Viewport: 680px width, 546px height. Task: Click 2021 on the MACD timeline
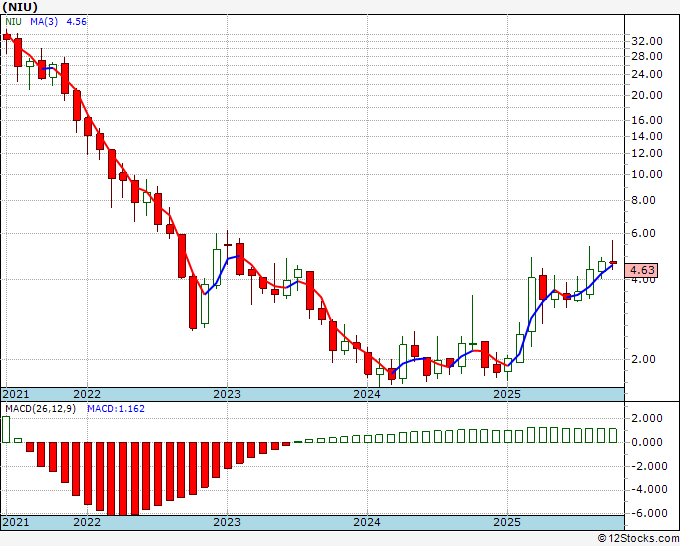point(16,522)
